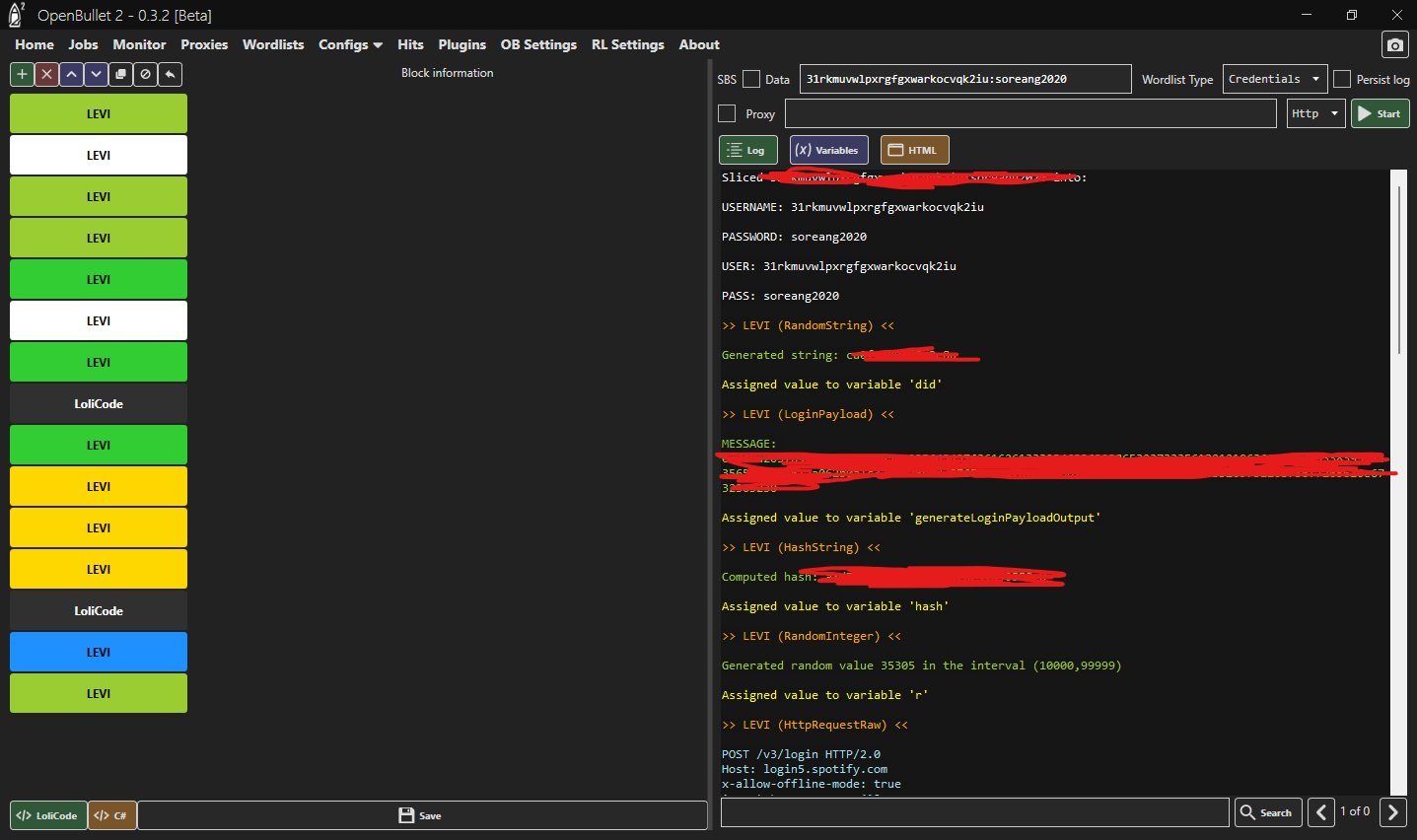Save the config
The image size is (1417, 840).
pyautogui.click(x=422, y=815)
